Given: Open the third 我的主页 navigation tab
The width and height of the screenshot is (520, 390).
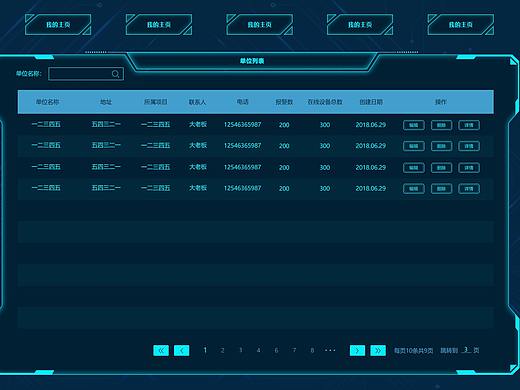Looking at the screenshot, I should click(259, 25).
